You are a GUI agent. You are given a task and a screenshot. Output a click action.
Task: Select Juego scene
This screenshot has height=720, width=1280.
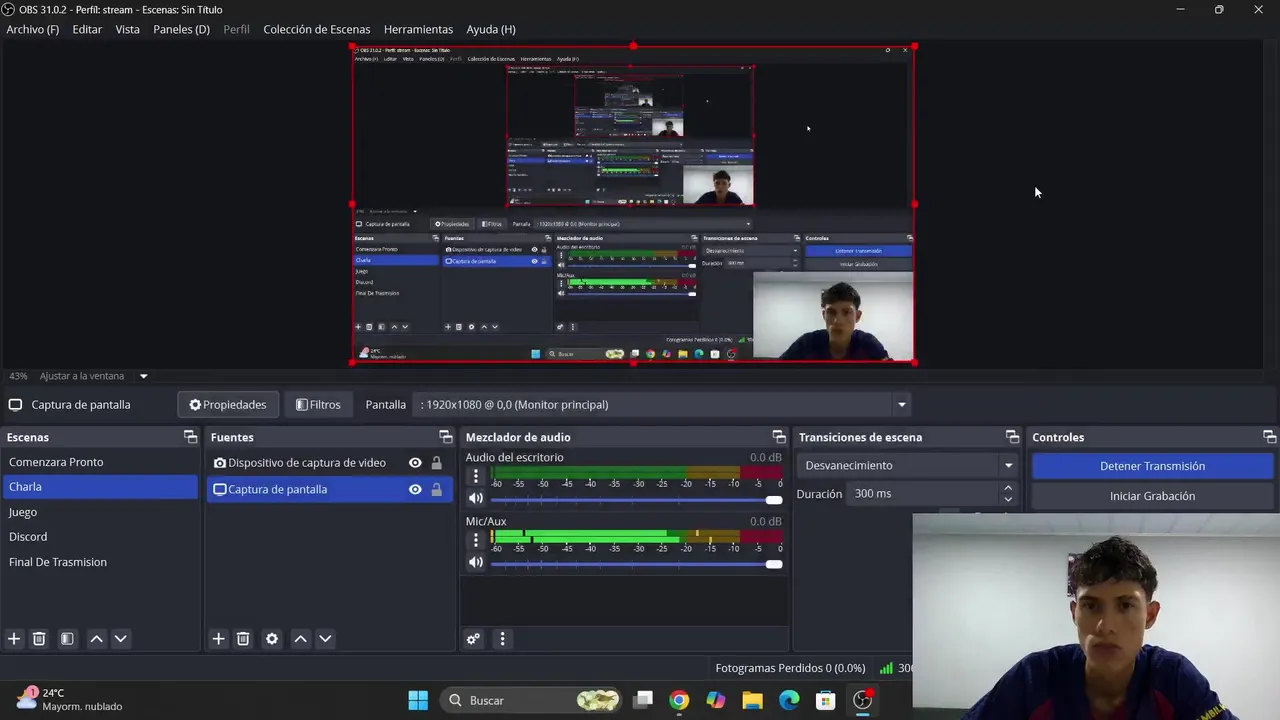coord(100,512)
